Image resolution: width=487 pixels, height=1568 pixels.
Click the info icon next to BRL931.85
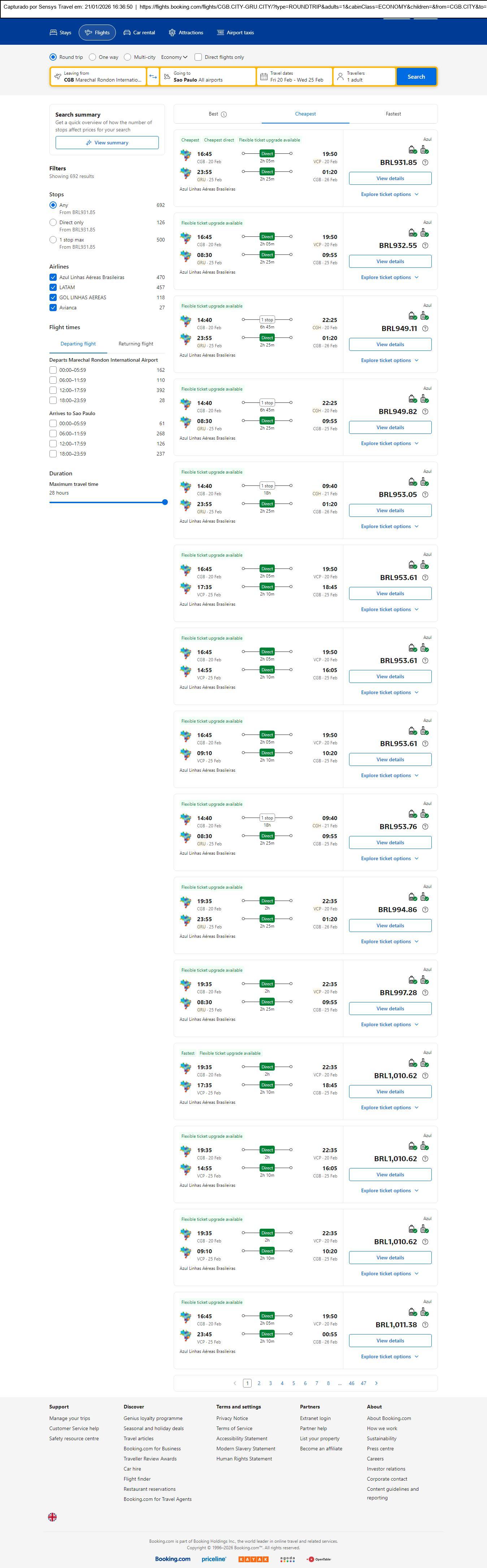[x=425, y=162]
